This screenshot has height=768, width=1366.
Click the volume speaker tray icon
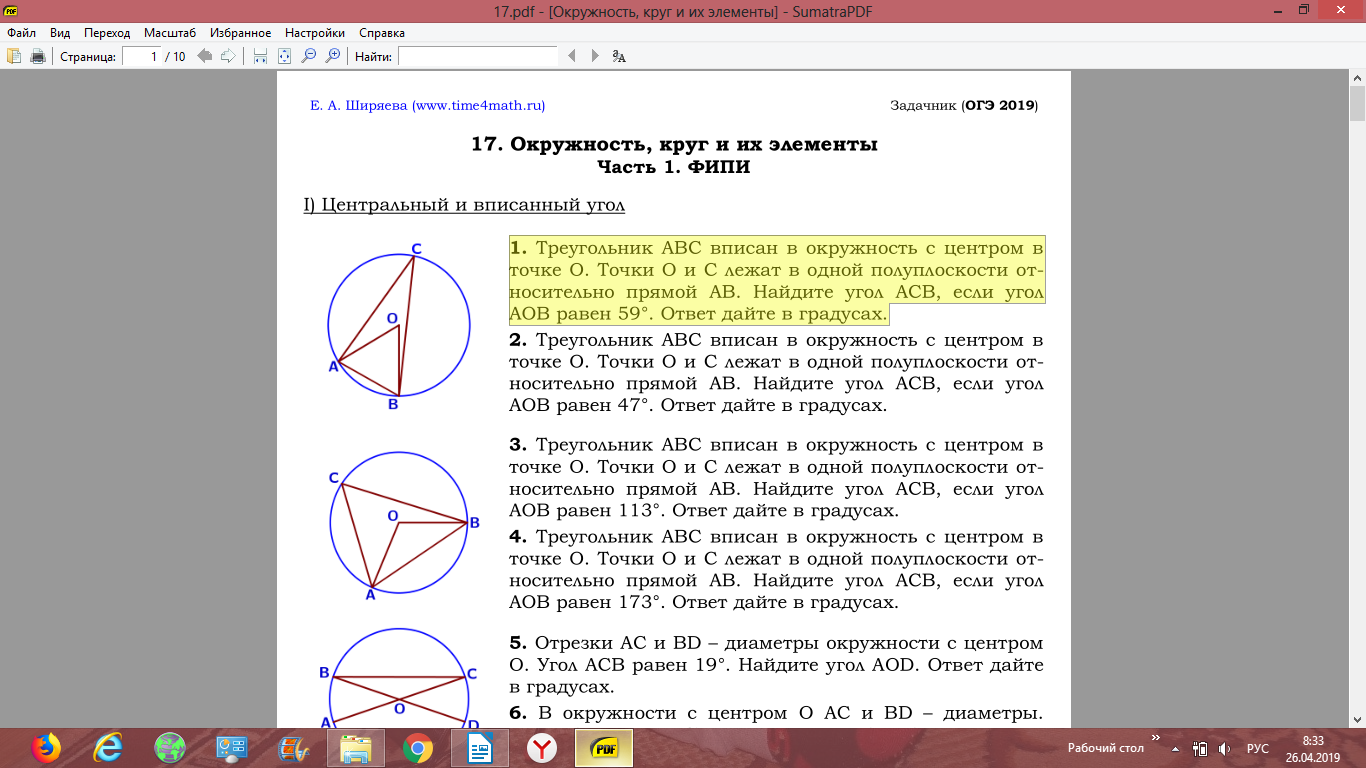click(1224, 748)
